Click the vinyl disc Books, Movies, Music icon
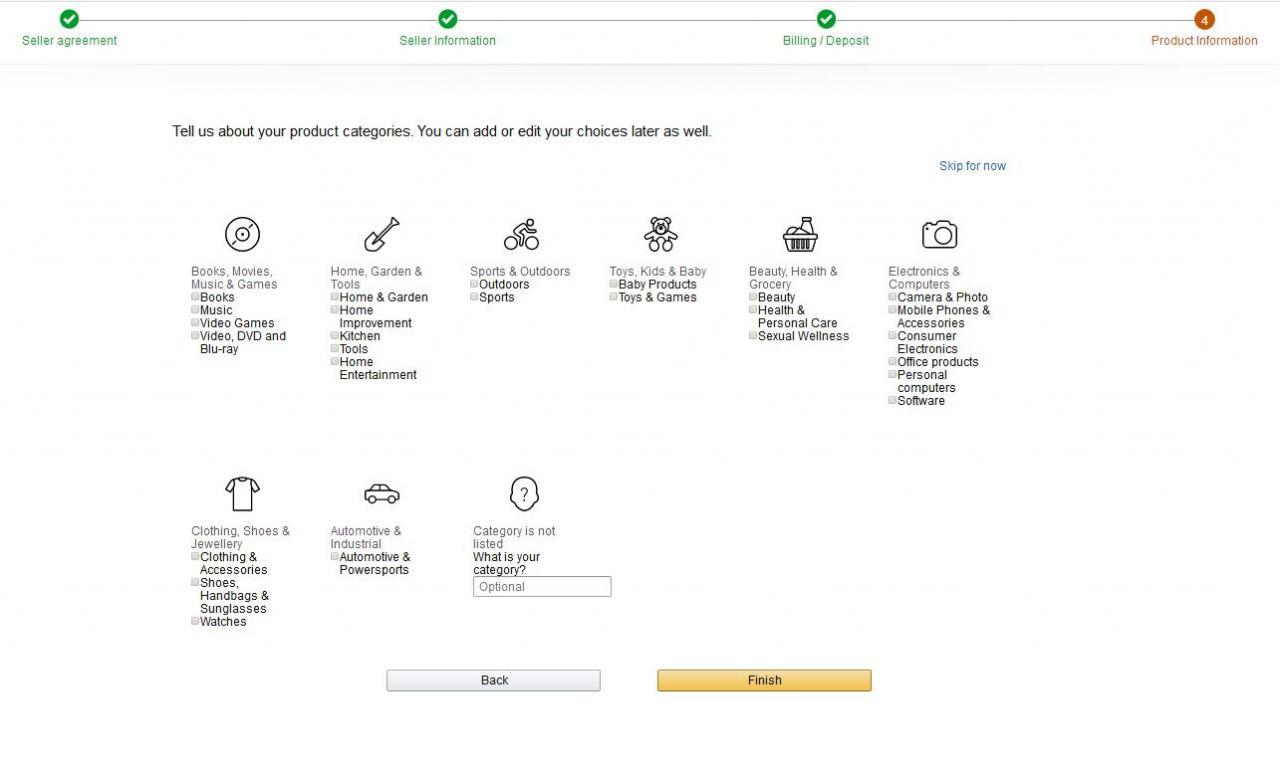The width and height of the screenshot is (1280, 776). pos(242,235)
